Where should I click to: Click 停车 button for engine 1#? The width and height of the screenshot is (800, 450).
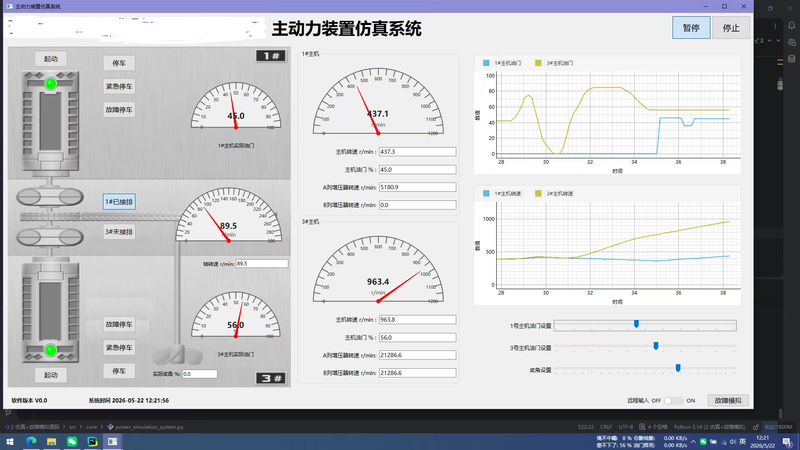coord(119,63)
